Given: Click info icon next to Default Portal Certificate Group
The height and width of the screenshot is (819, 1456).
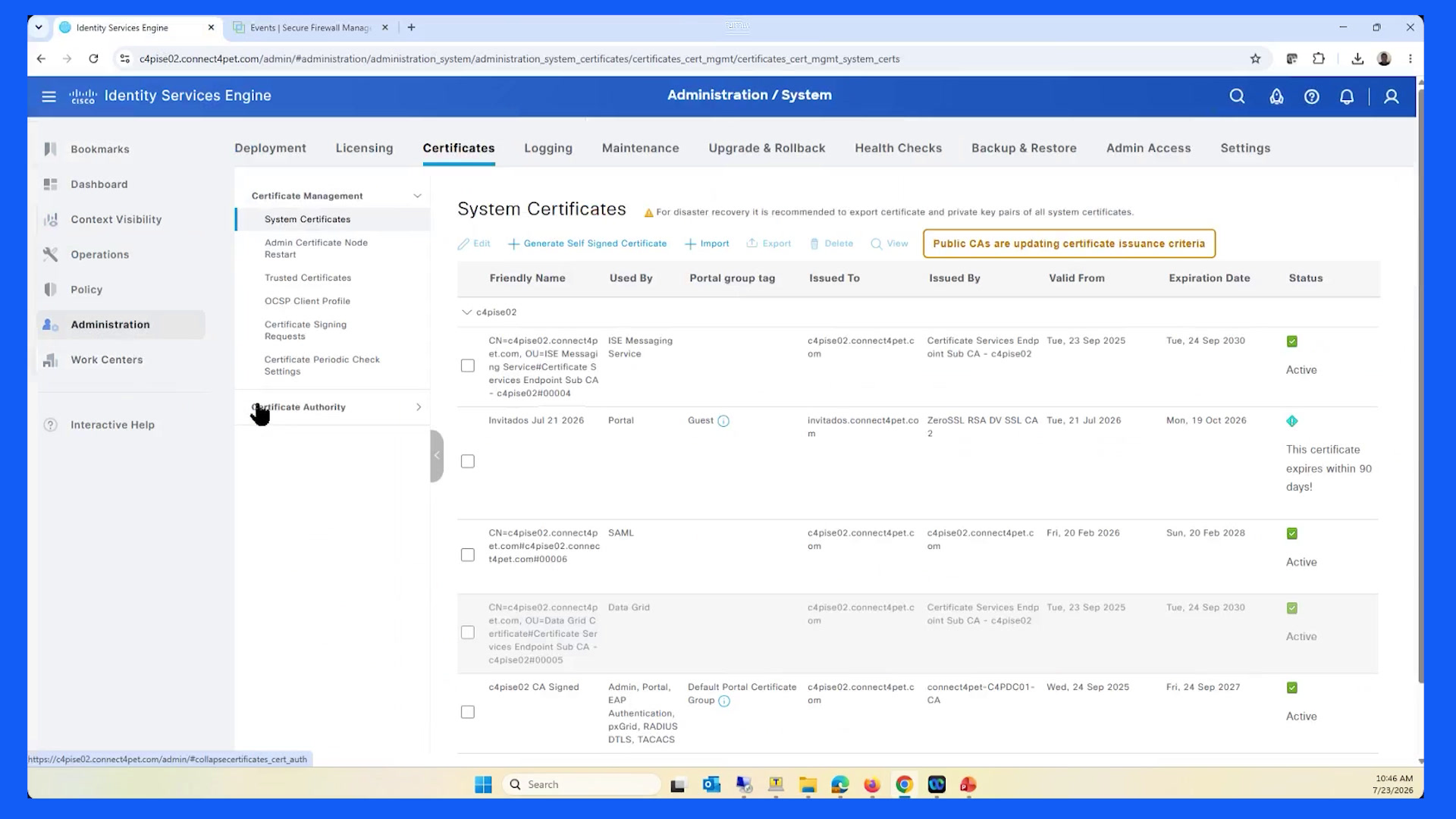Looking at the screenshot, I should click(724, 701).
